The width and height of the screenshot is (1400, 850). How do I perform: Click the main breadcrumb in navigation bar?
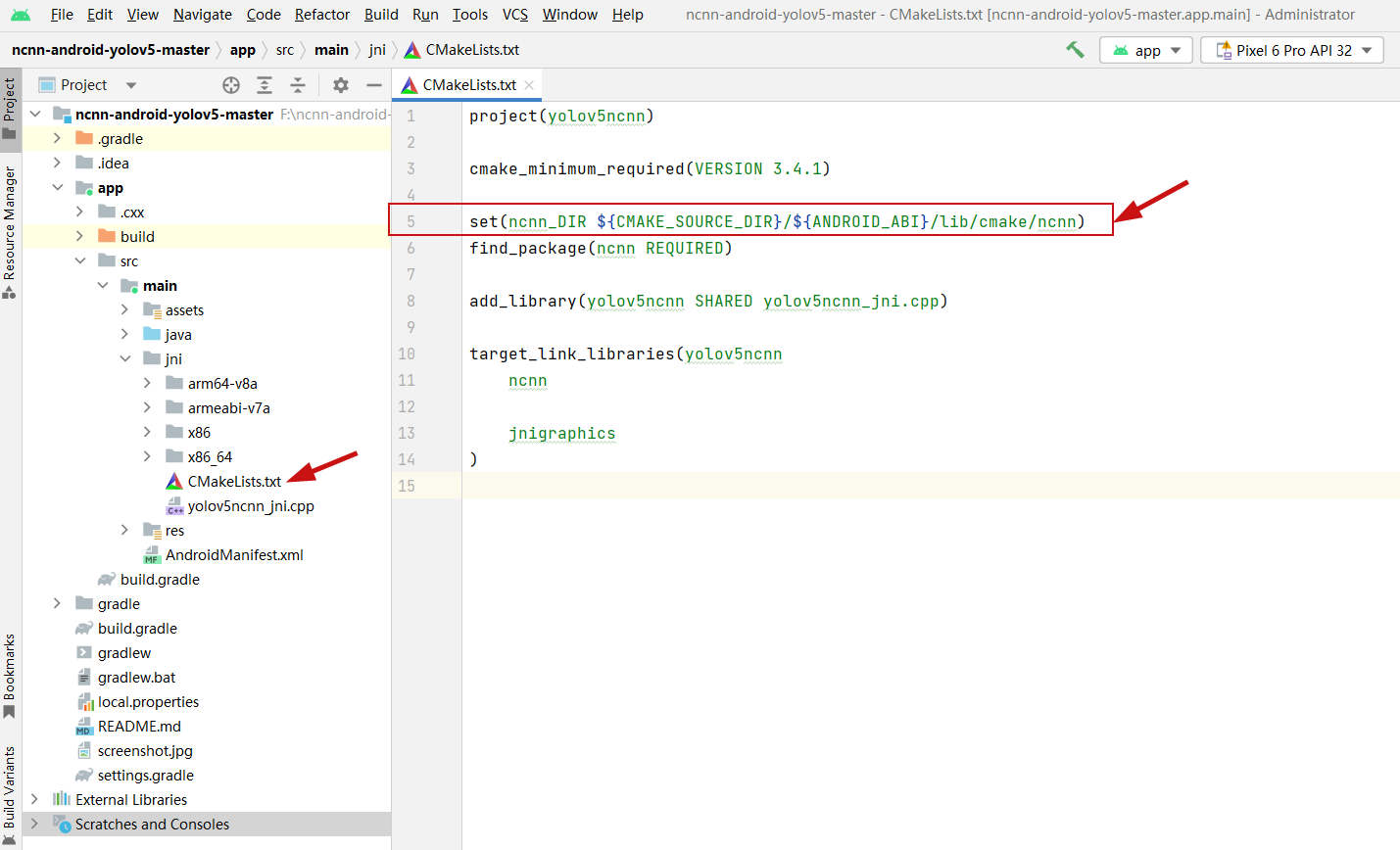pyautogui.click(x=331, y=50)
